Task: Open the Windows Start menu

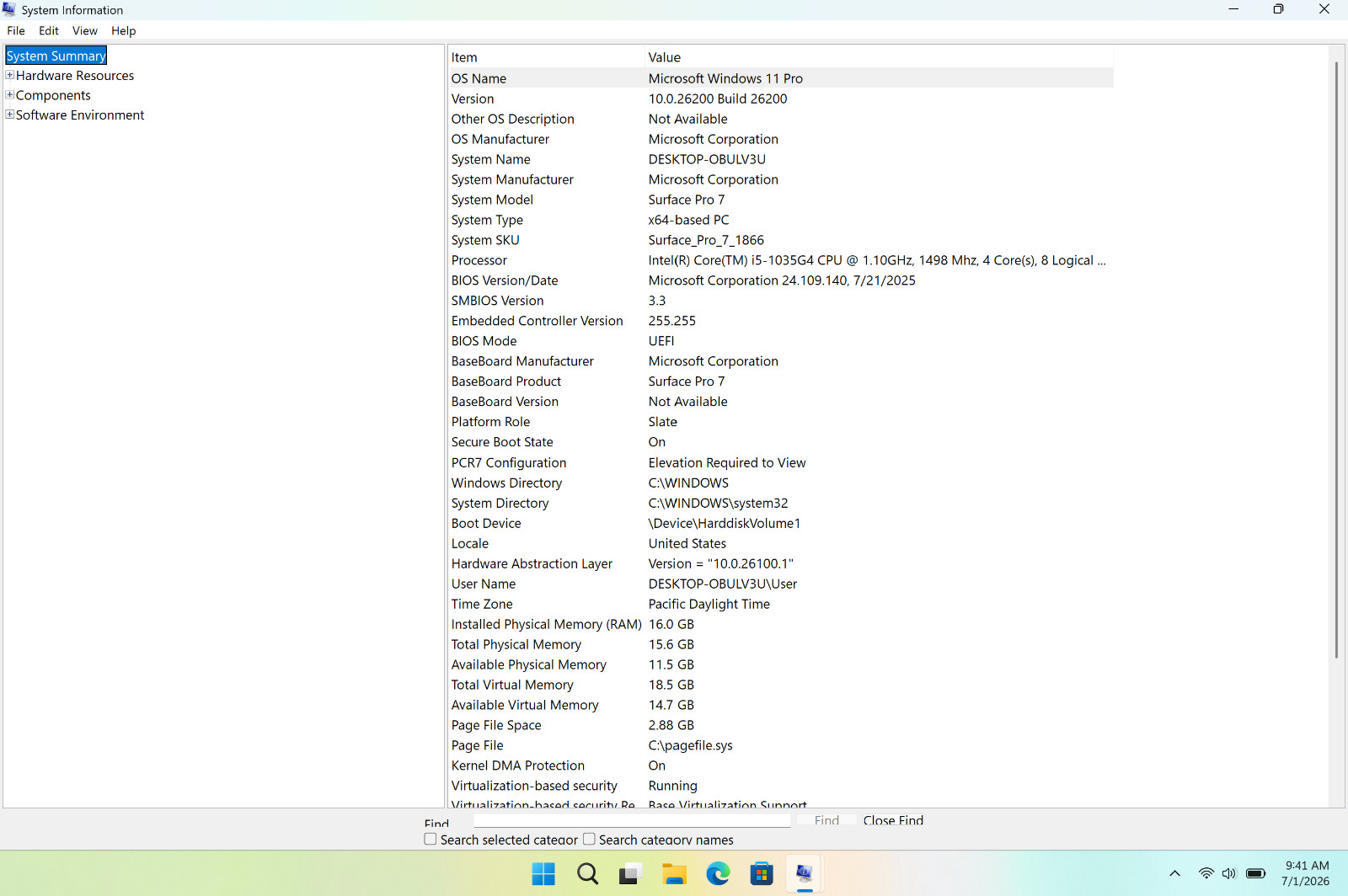Action: click(x=543, y=874)
